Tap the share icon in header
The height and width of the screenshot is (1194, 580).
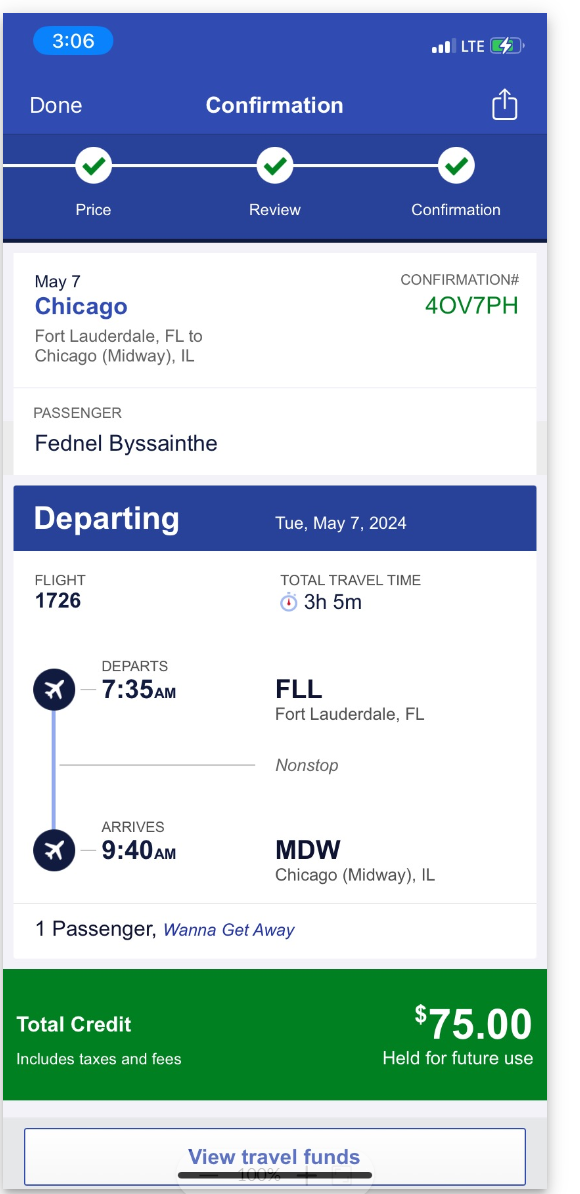504,104
